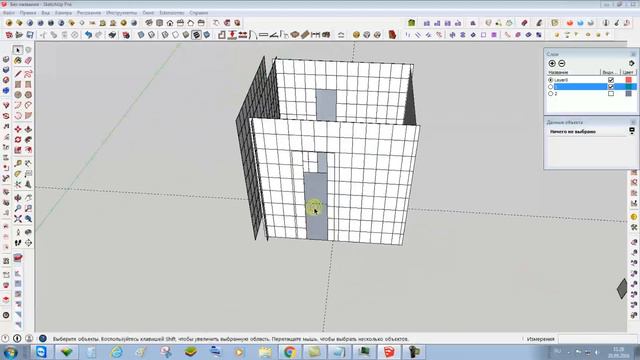
Task: Open the Camera menu
Action: click(63, 13)
